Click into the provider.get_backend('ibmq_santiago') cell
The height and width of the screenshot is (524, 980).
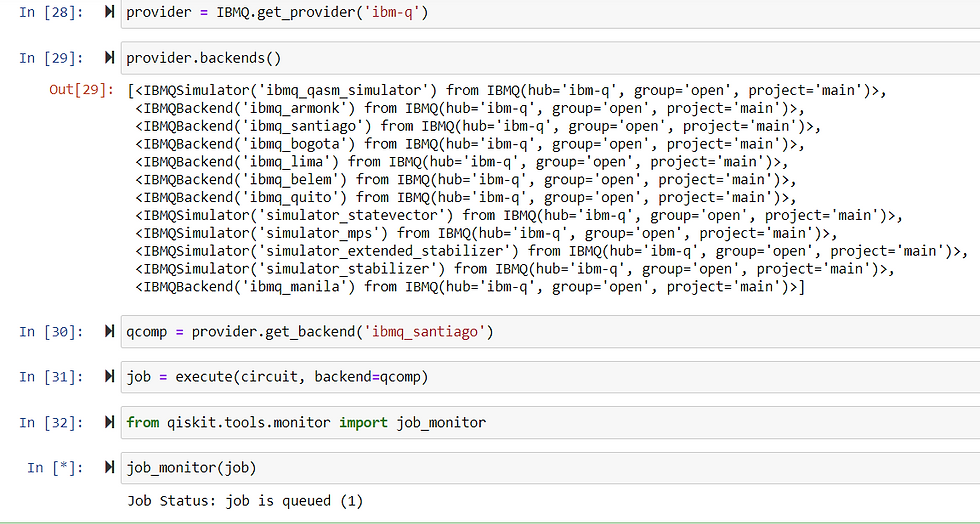(550, 331)
